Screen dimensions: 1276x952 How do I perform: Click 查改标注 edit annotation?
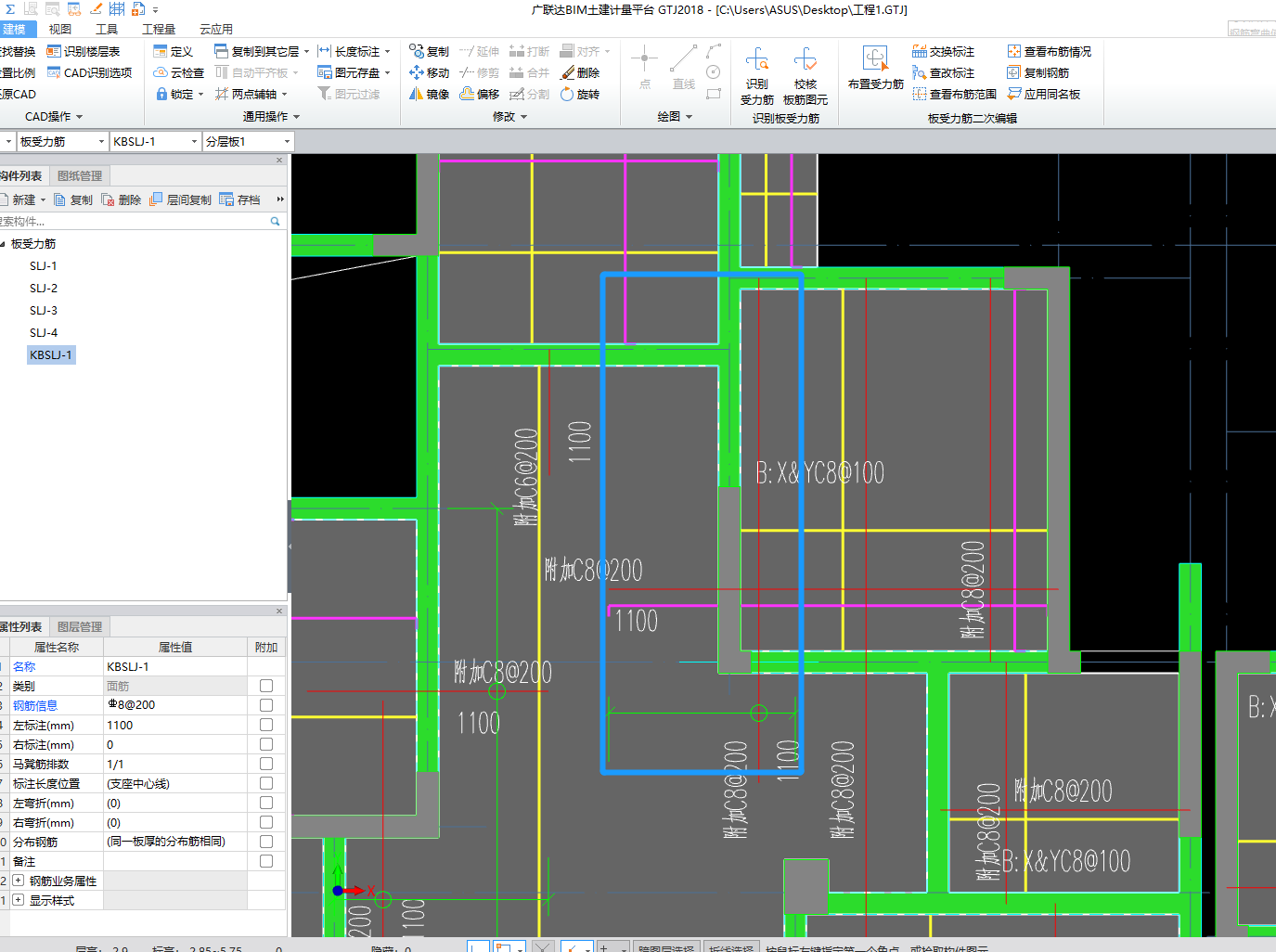[x=943, y=72]
